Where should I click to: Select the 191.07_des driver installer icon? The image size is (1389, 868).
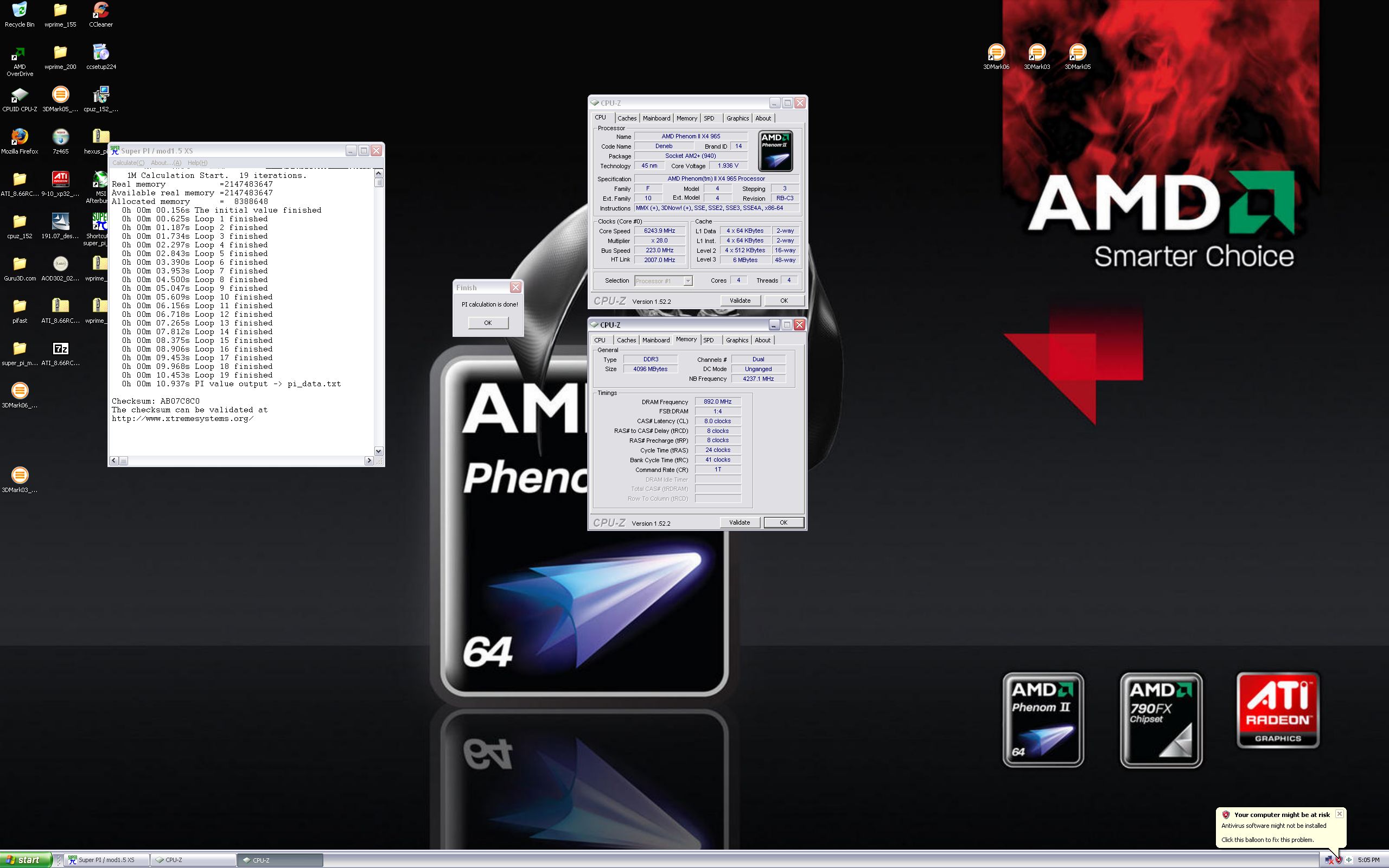(60, 226)
